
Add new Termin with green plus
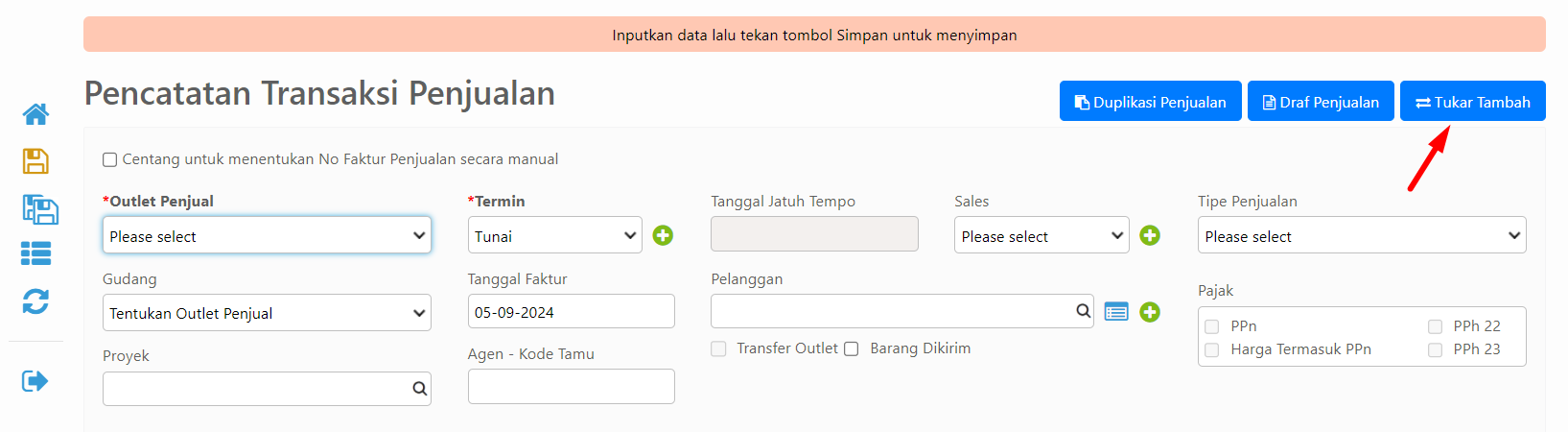point(663,235)
